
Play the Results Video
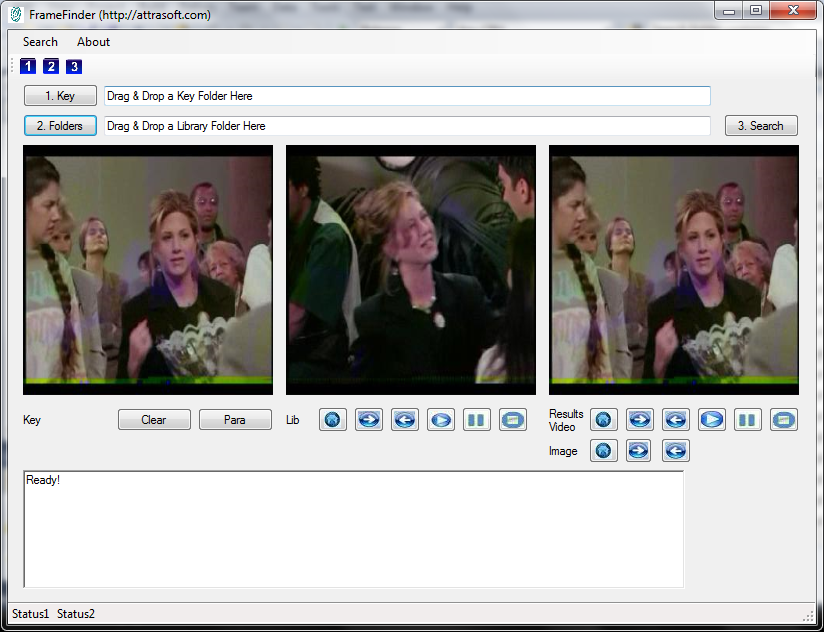712,420
